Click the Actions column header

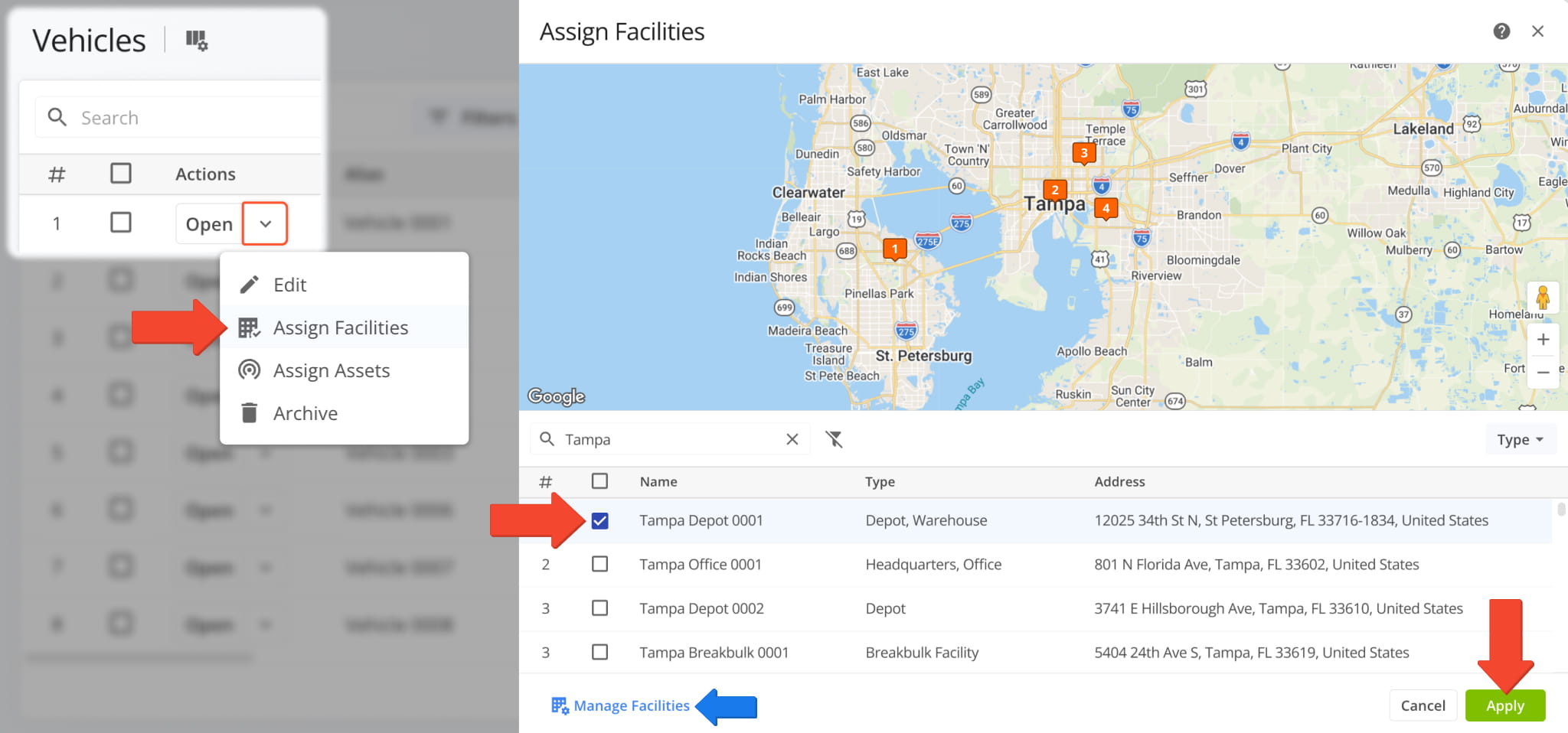205,174
